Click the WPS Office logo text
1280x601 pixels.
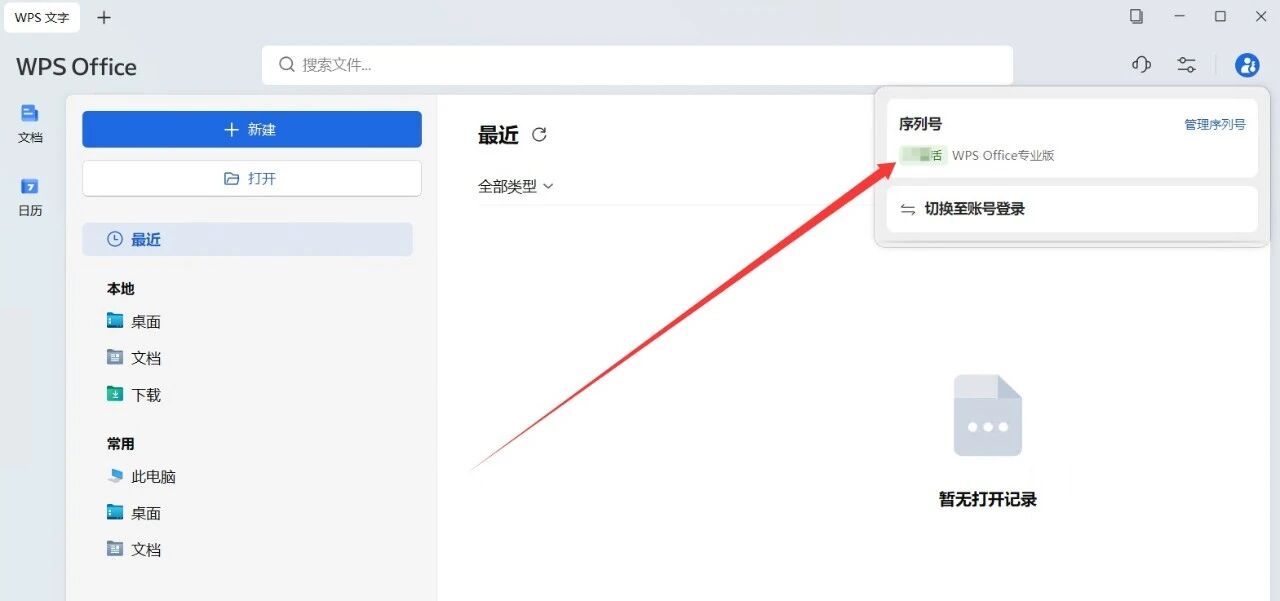(x=77, y=67)
